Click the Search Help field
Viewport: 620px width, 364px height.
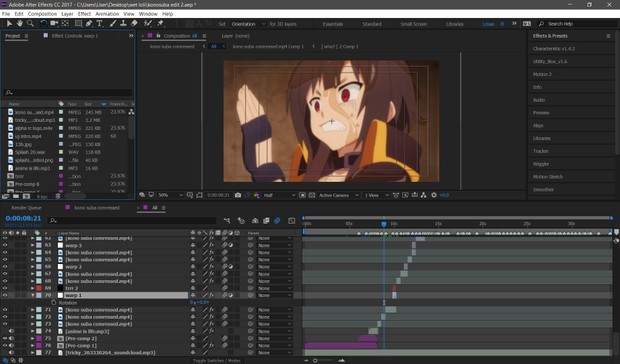[x=577, y=24]
